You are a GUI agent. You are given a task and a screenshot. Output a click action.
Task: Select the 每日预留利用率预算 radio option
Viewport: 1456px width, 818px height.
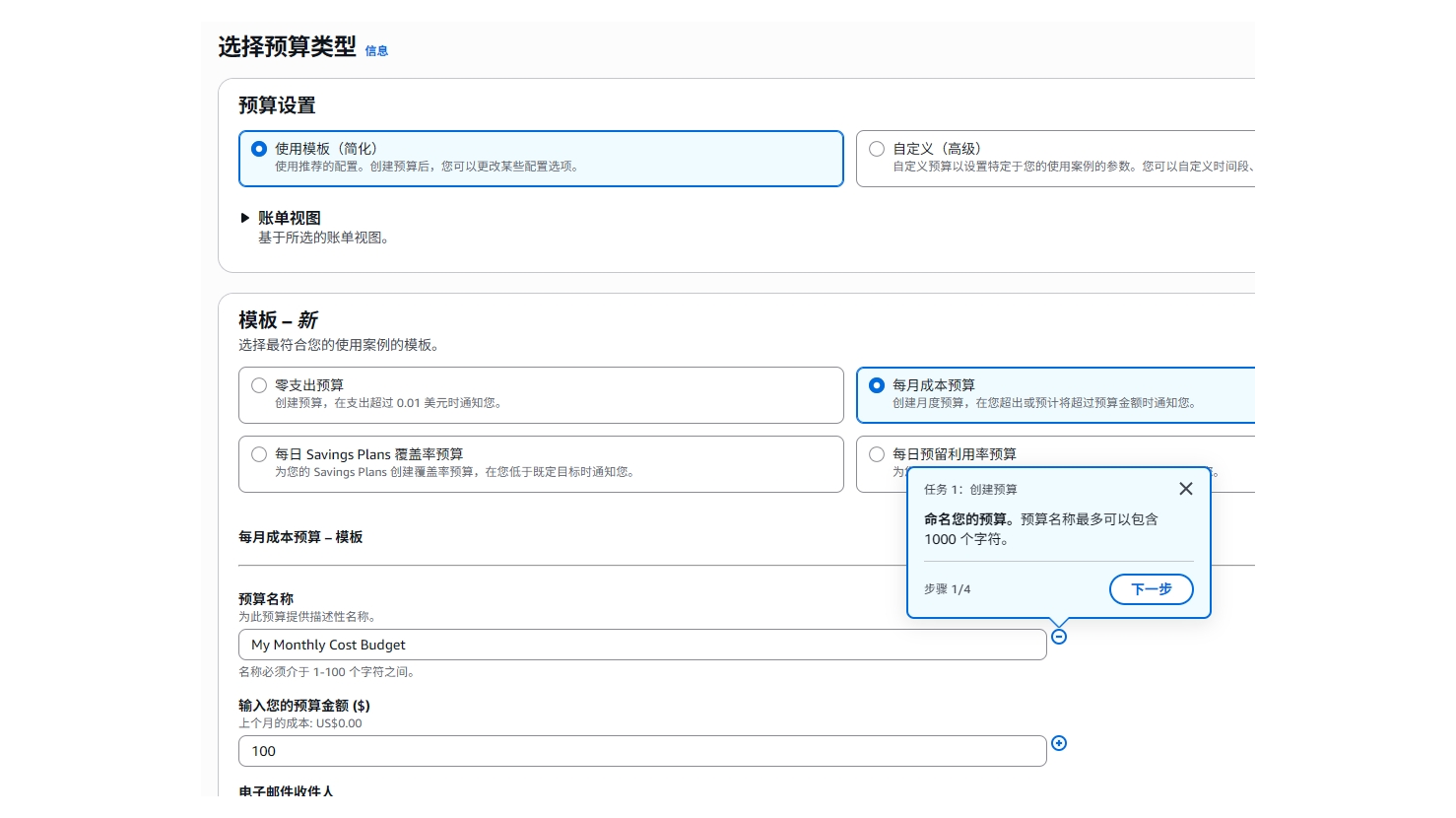coord(877,454)
